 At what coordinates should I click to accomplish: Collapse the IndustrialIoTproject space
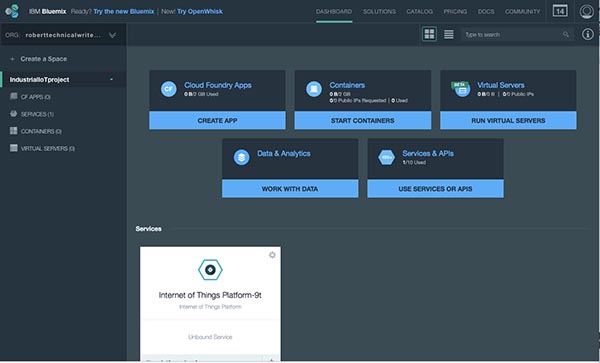pyautogui.click(x=111, y=80)
